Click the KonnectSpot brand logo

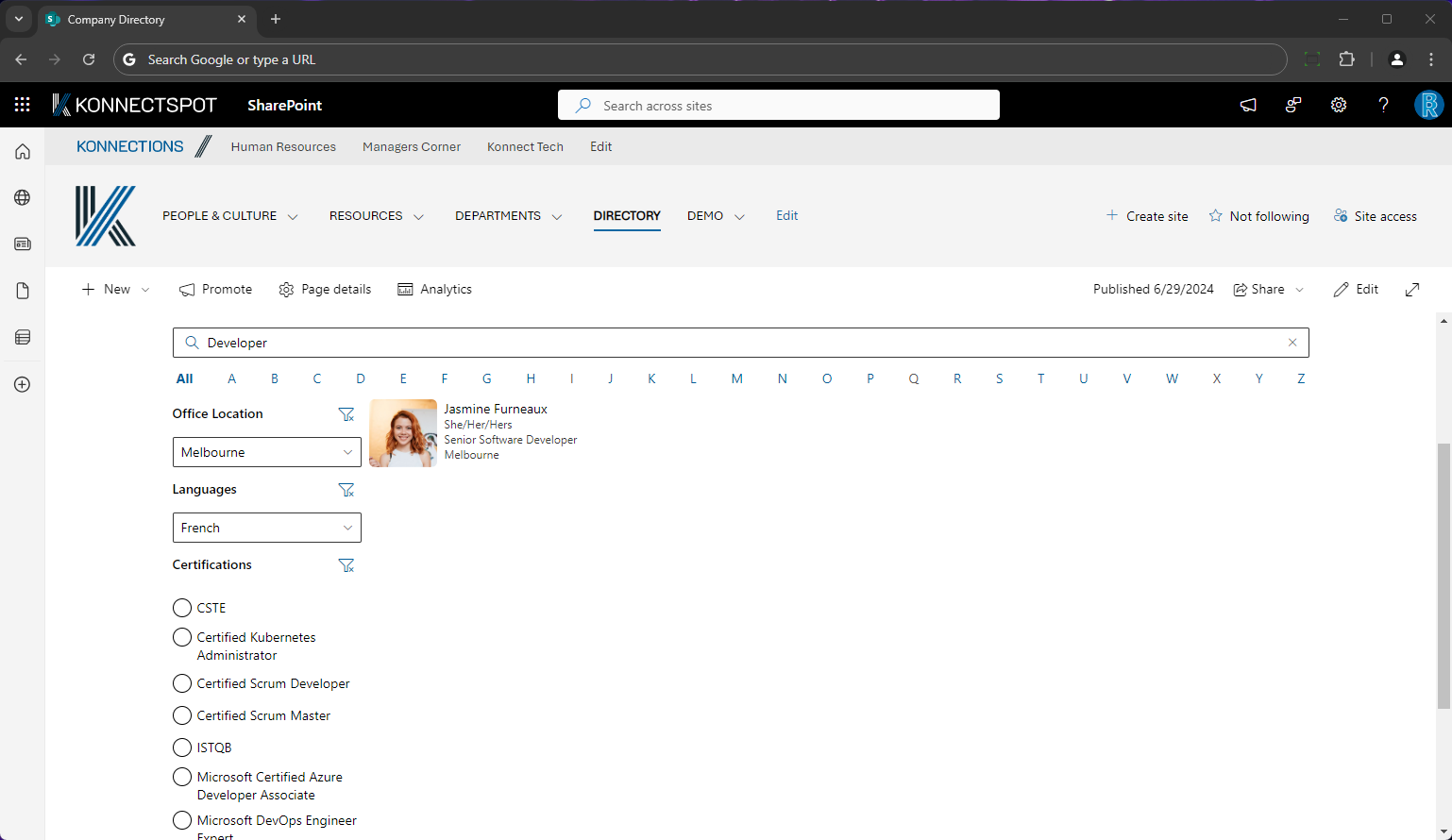(134, 105)
